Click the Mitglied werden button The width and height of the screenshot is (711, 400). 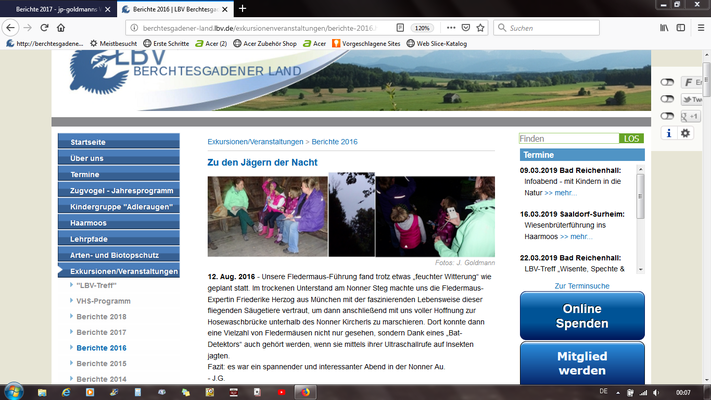[582, 363]
